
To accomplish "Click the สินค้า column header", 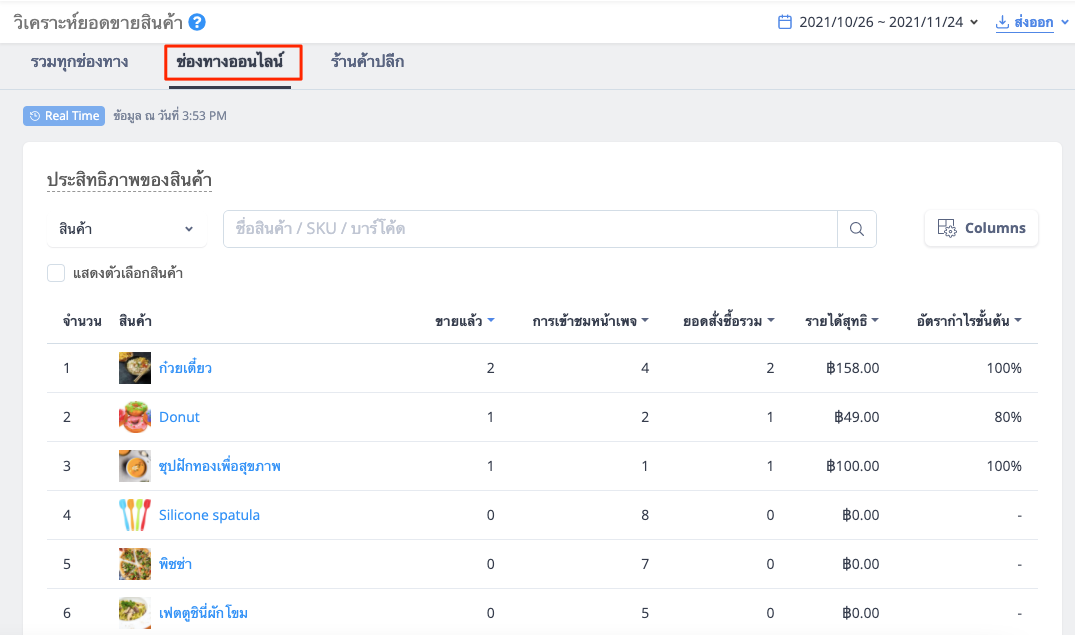I will click(x=135, y=321).
